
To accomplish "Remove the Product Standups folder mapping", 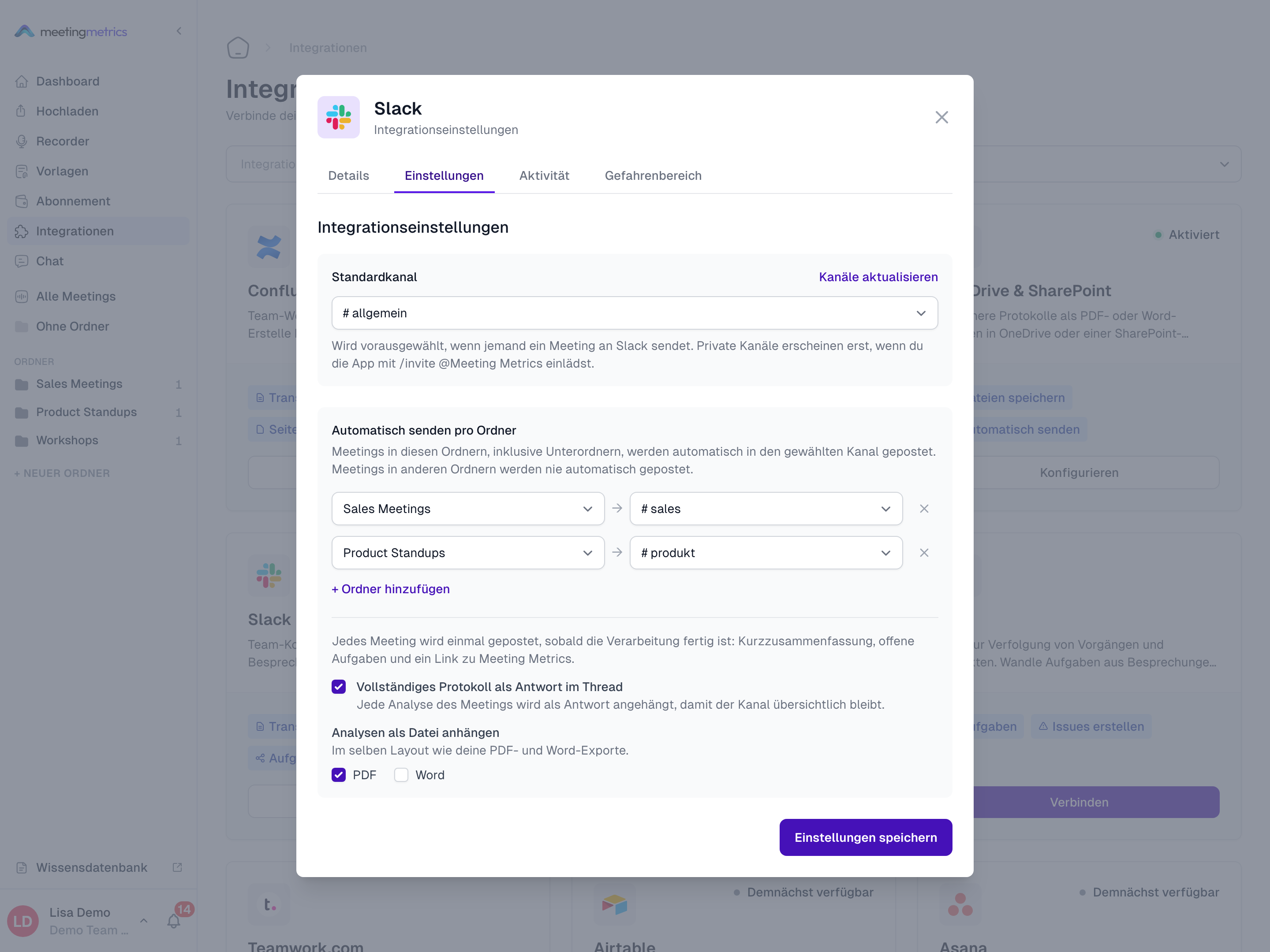I will pos(924,553).
